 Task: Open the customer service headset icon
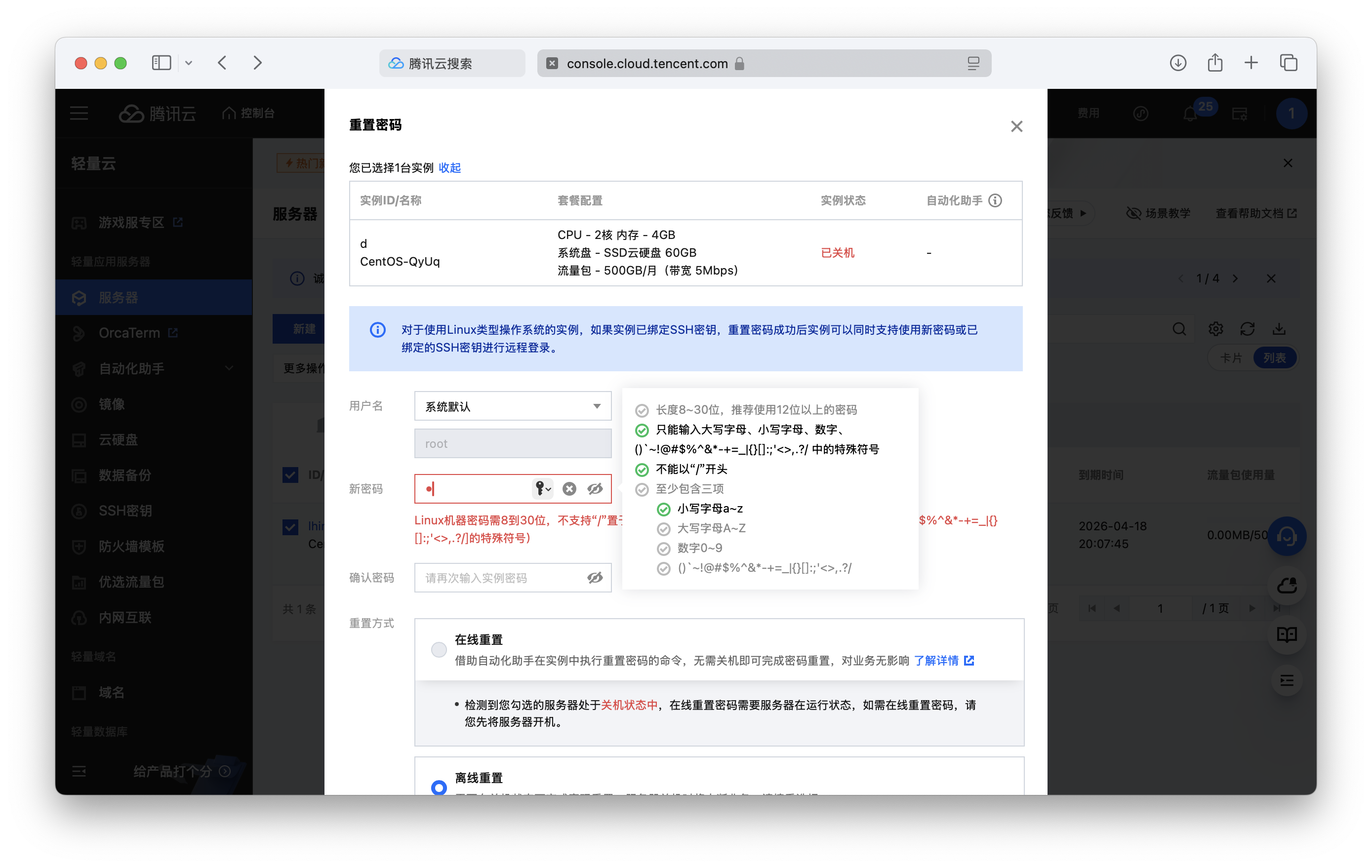coord(1287,536)
